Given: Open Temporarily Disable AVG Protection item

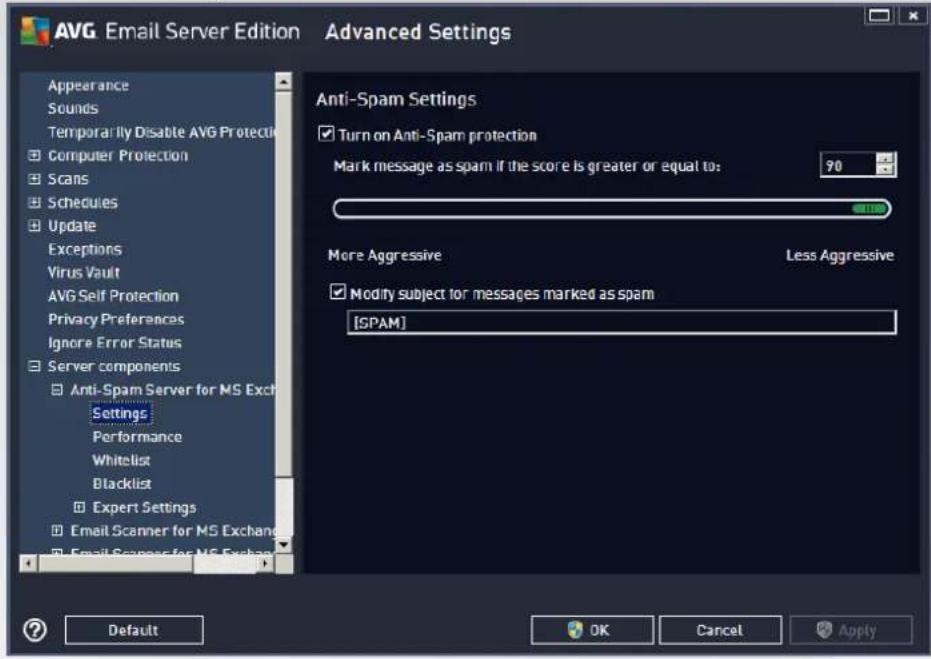Looking at the screenshot, I should pos(162,132).
